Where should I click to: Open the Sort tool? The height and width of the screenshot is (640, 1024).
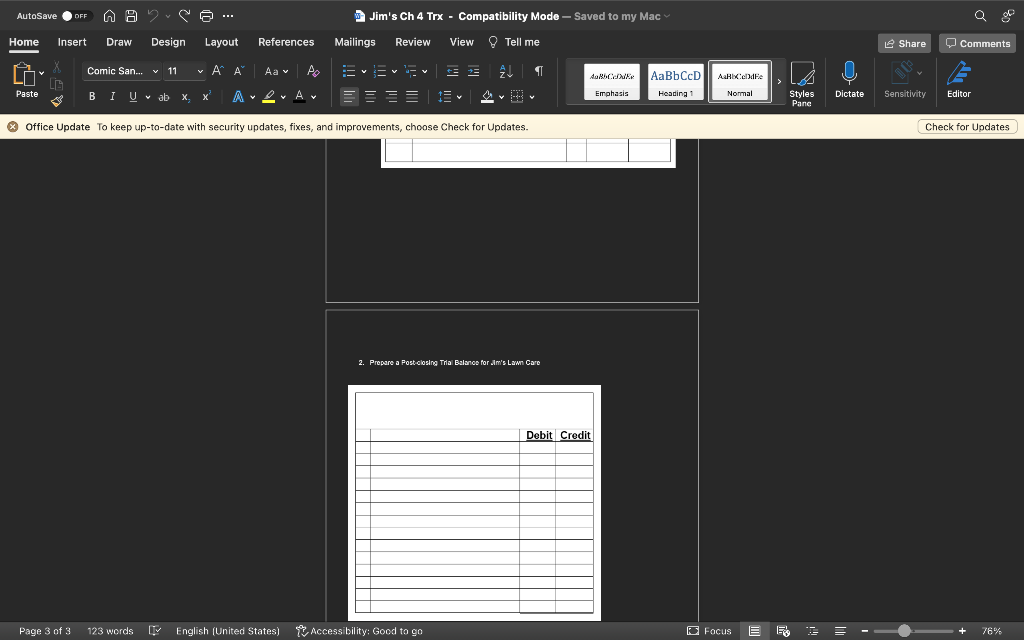(x=505, y=71)
